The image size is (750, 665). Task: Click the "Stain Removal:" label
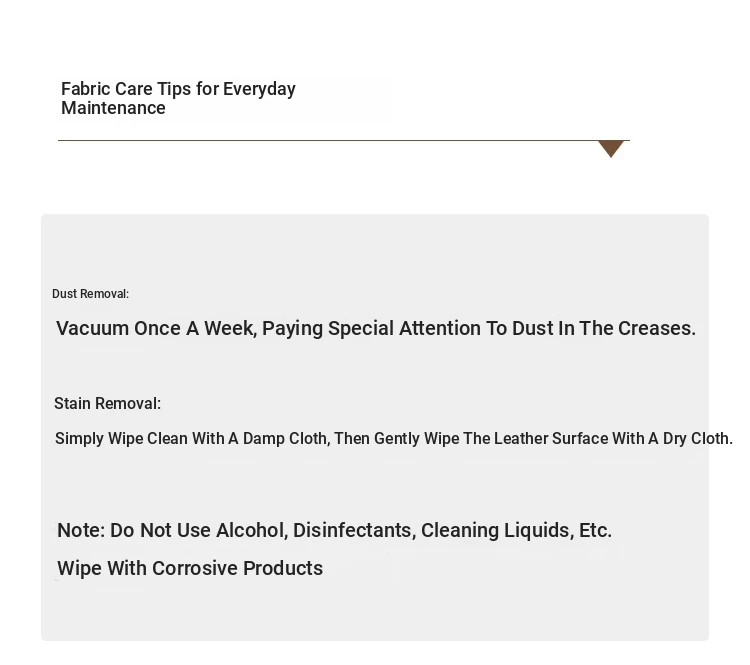[107, 404]
